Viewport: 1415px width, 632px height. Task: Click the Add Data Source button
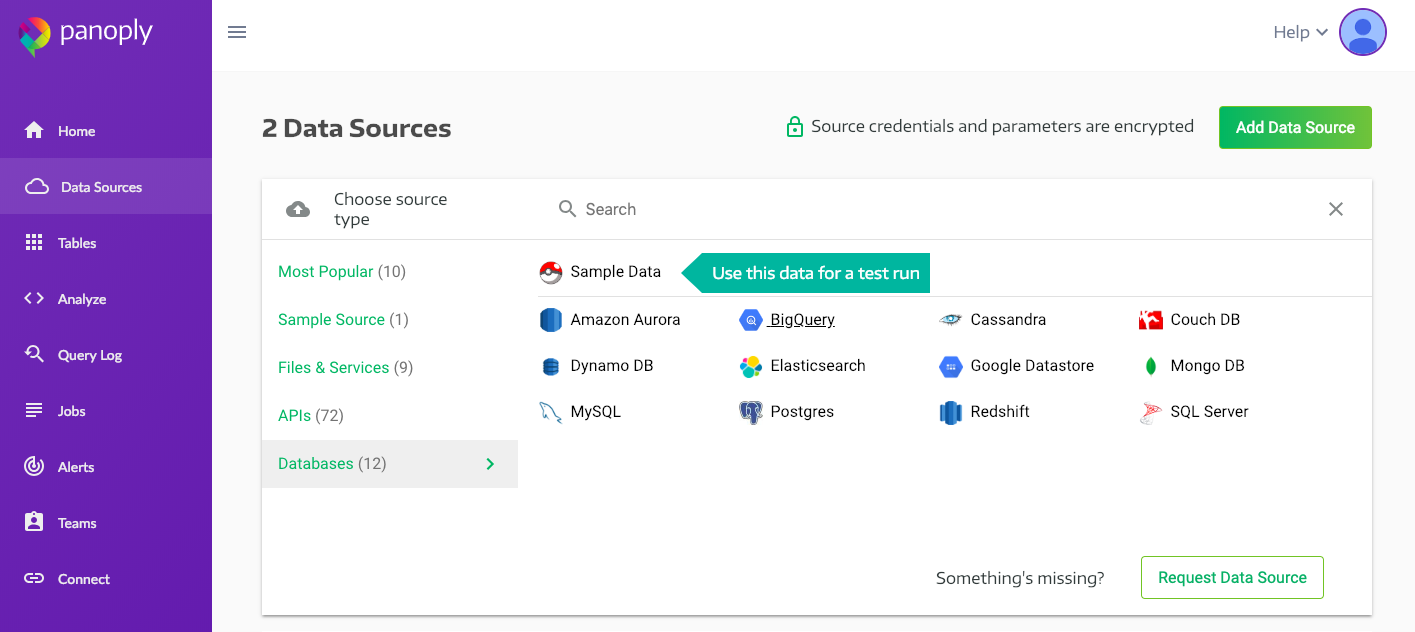[1295, 127]
